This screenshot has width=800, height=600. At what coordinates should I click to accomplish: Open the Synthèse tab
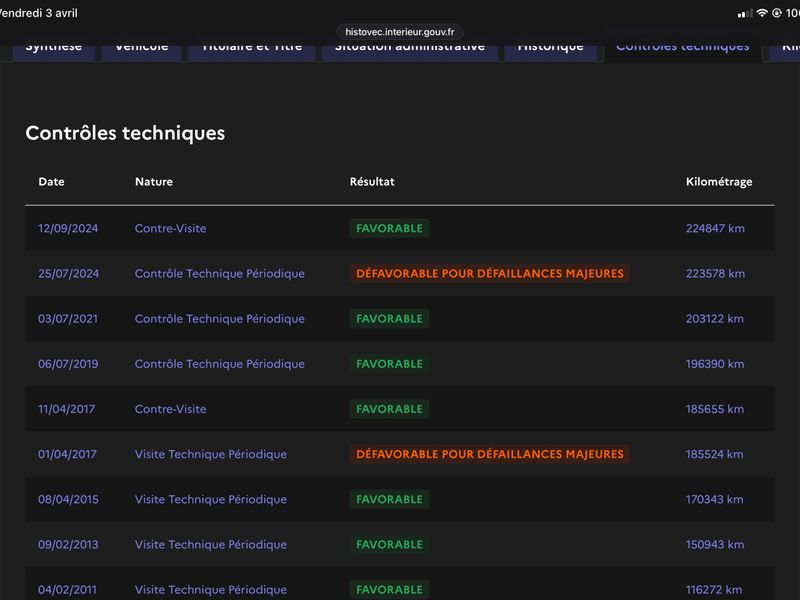(x=54, y=51)
